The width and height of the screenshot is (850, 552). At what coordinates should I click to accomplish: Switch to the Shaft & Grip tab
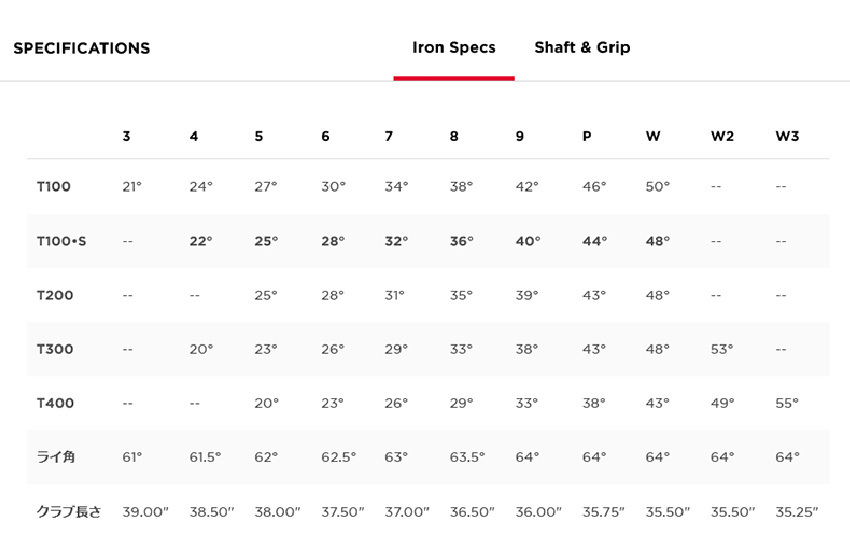pyautogui.click(x=582, y=48)
